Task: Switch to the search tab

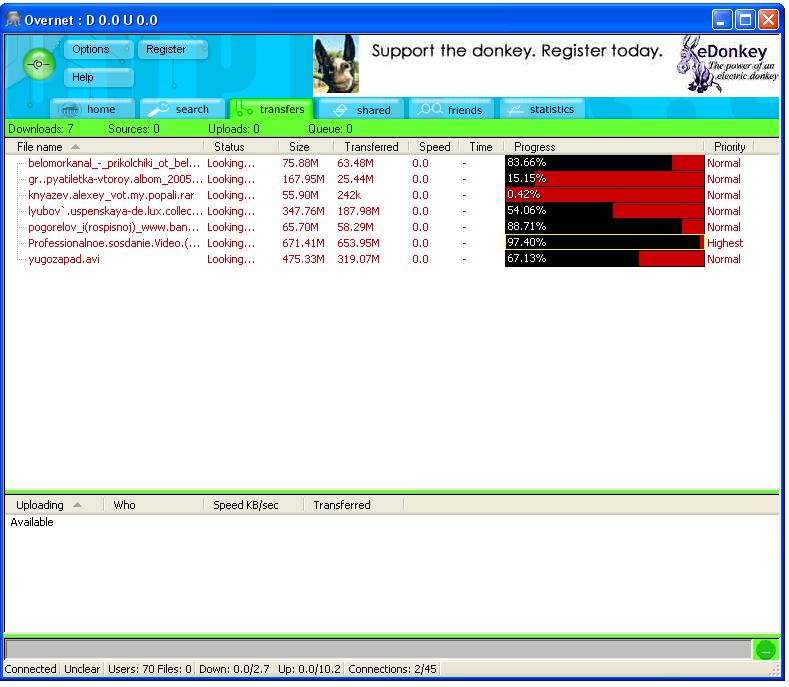Action: (x=182, y=109)
